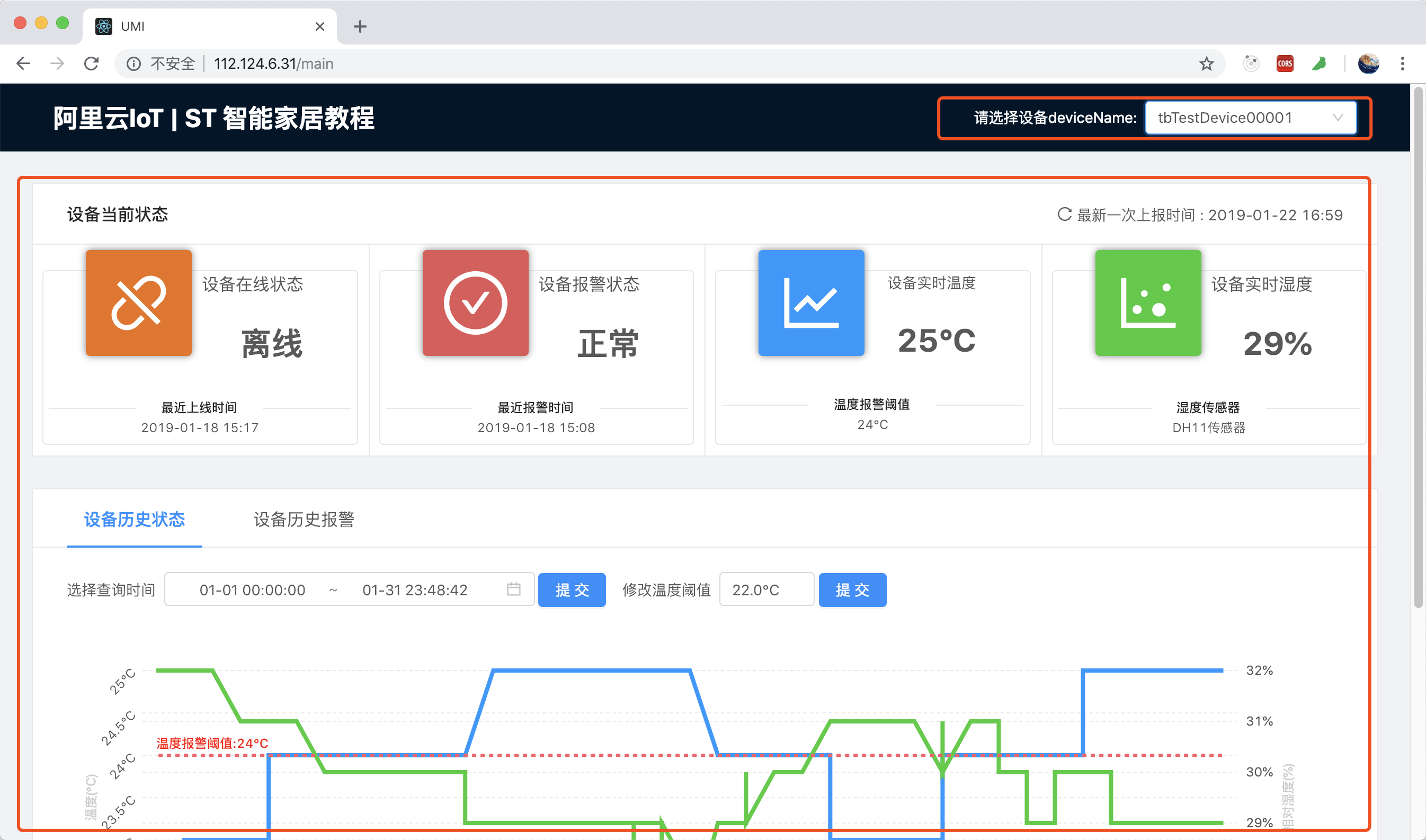Click the blue temperature line chart icon

tap(810, 303)
